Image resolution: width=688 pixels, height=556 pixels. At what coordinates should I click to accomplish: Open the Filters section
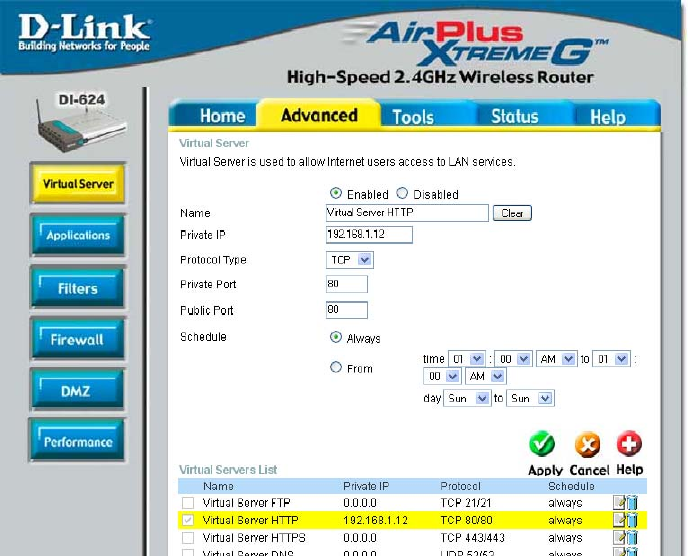(x=78, y=288)
